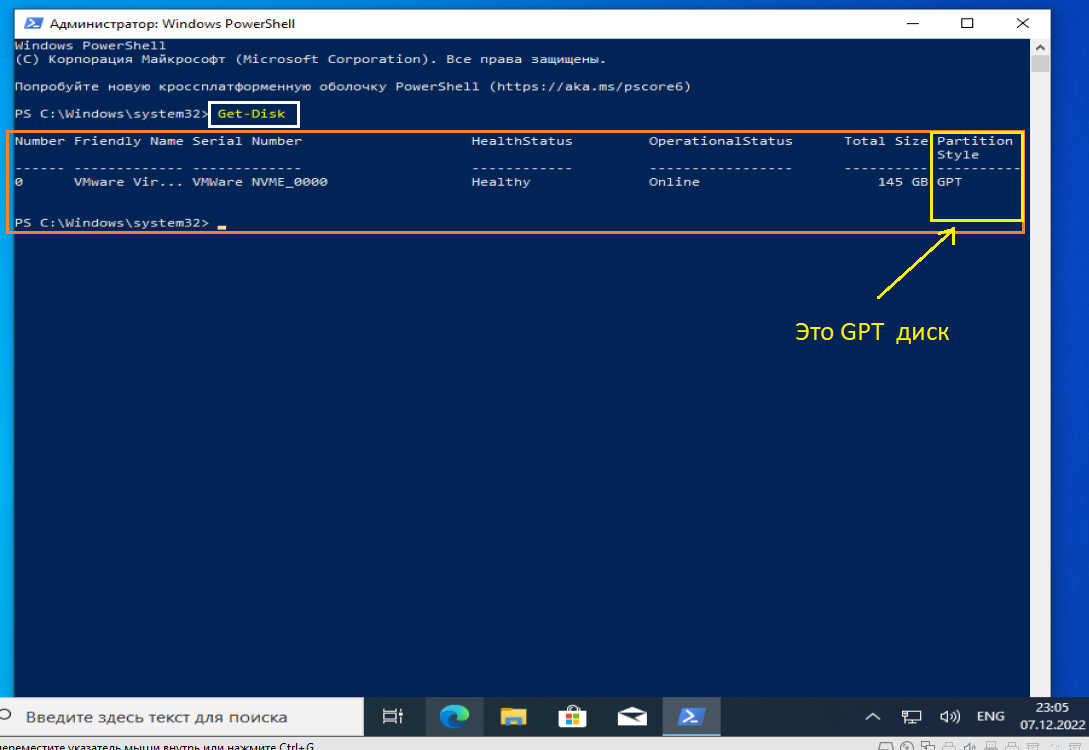
Task: Select the PowerShell taskbar button
Action: point(691,716)
